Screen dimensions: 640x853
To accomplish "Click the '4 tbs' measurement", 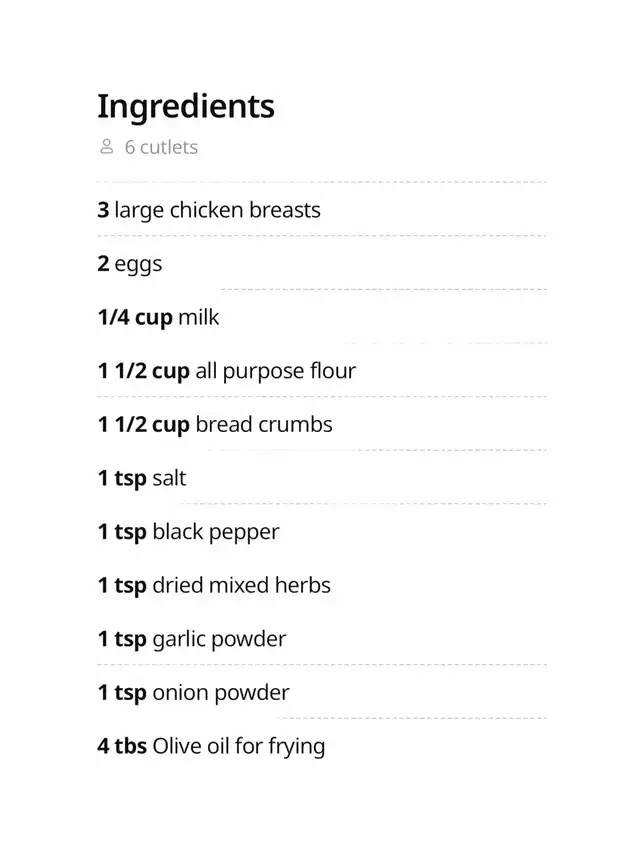I will click(122, 746).
